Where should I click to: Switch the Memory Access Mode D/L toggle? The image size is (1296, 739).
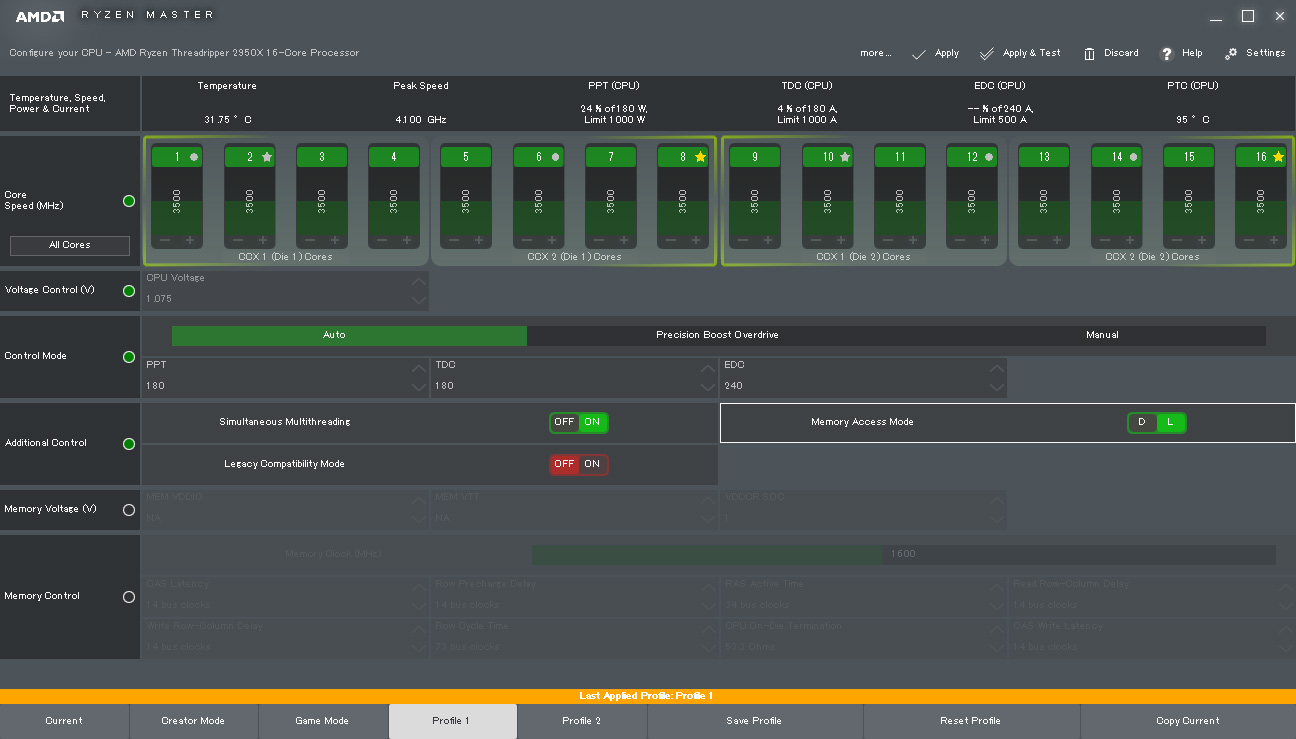[x=1156, y=422]
